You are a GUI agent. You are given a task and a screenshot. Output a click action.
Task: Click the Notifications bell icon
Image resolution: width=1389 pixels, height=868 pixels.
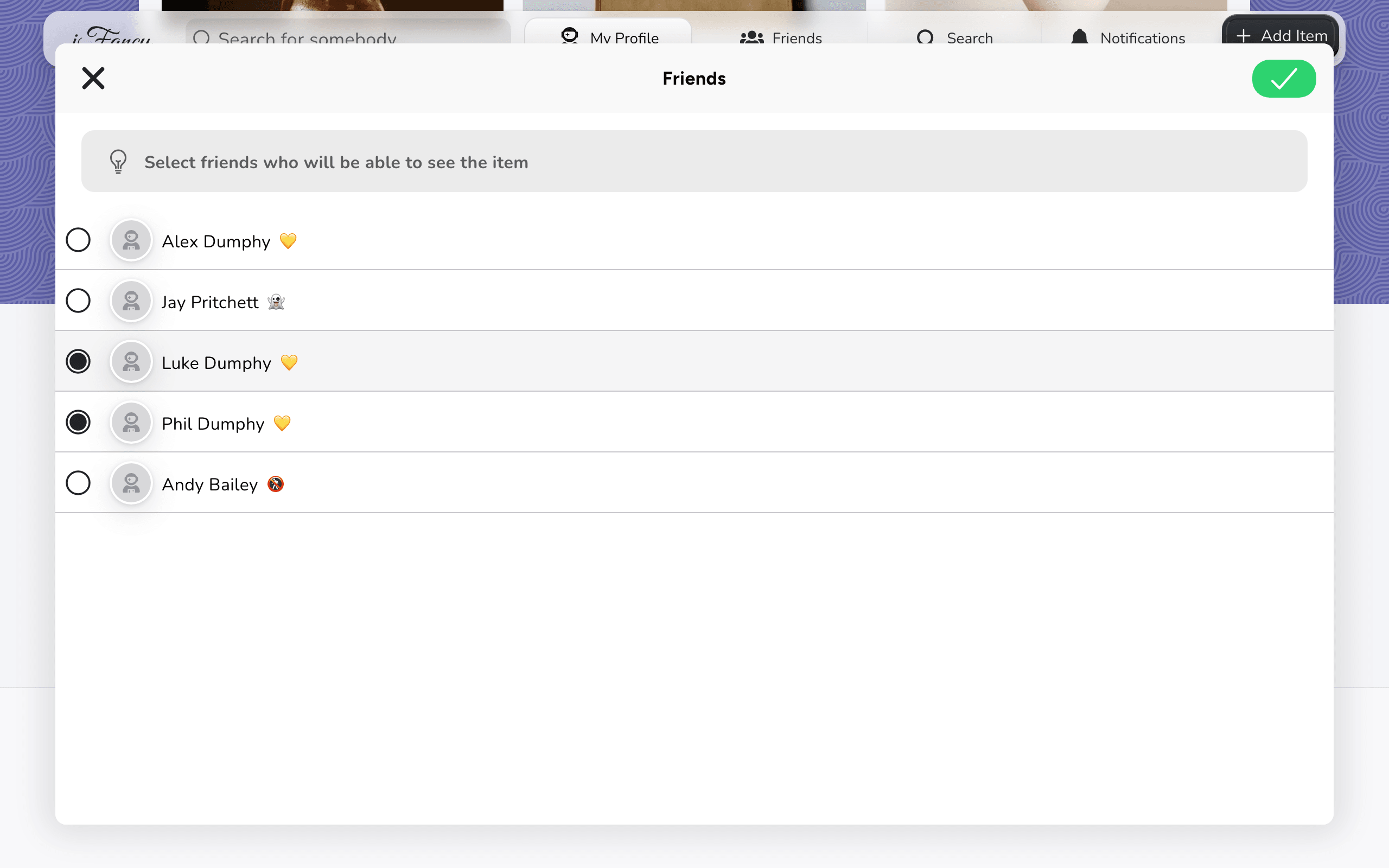[1079, 36]
